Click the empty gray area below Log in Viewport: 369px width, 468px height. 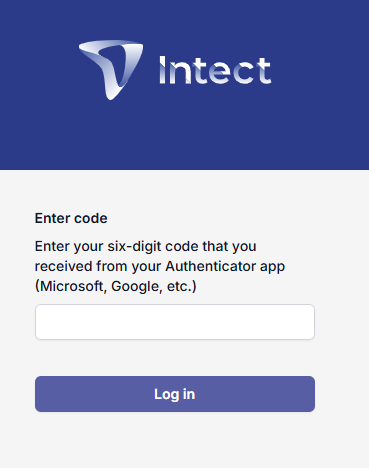(x=184, y=440)
